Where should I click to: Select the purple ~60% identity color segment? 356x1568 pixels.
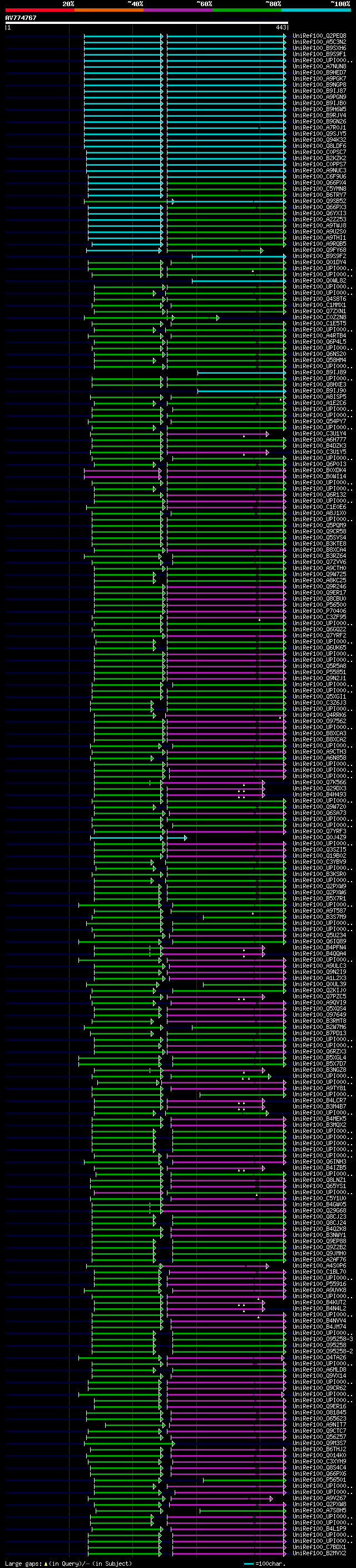coord(179,10)
